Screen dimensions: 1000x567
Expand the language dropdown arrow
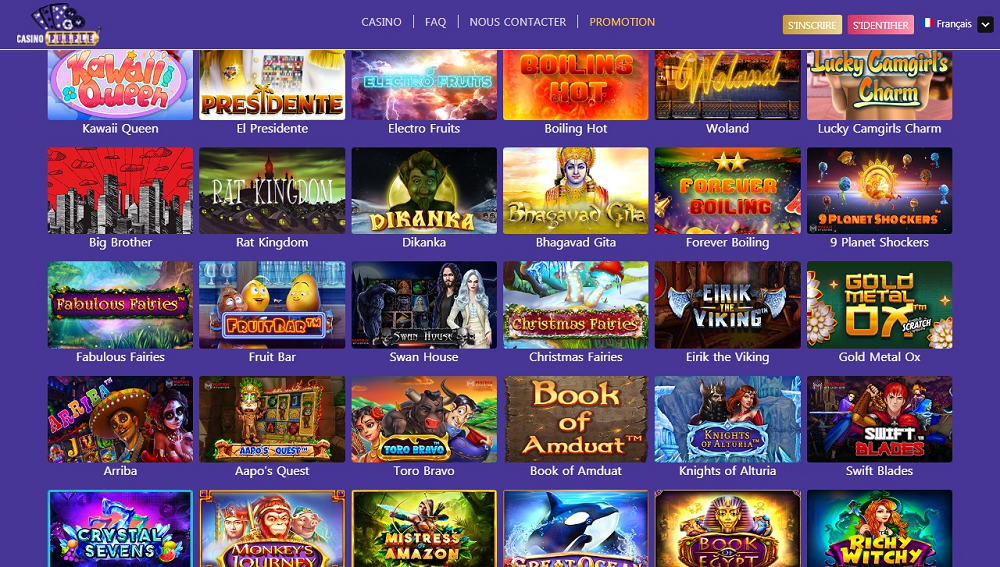point(985,24)
